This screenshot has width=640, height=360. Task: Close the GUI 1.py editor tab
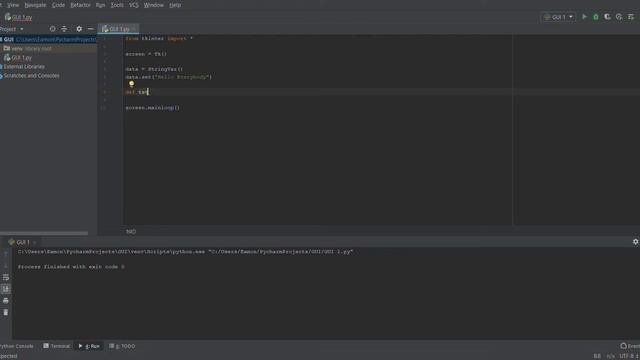coord(134,29)
